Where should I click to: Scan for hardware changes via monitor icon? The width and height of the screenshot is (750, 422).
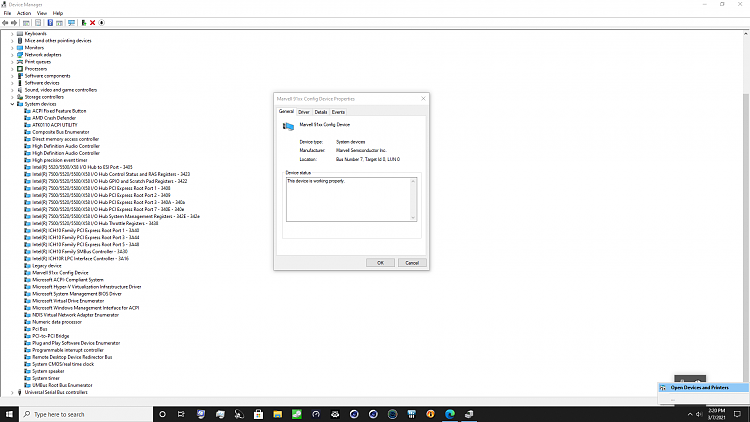pos(71,22)
